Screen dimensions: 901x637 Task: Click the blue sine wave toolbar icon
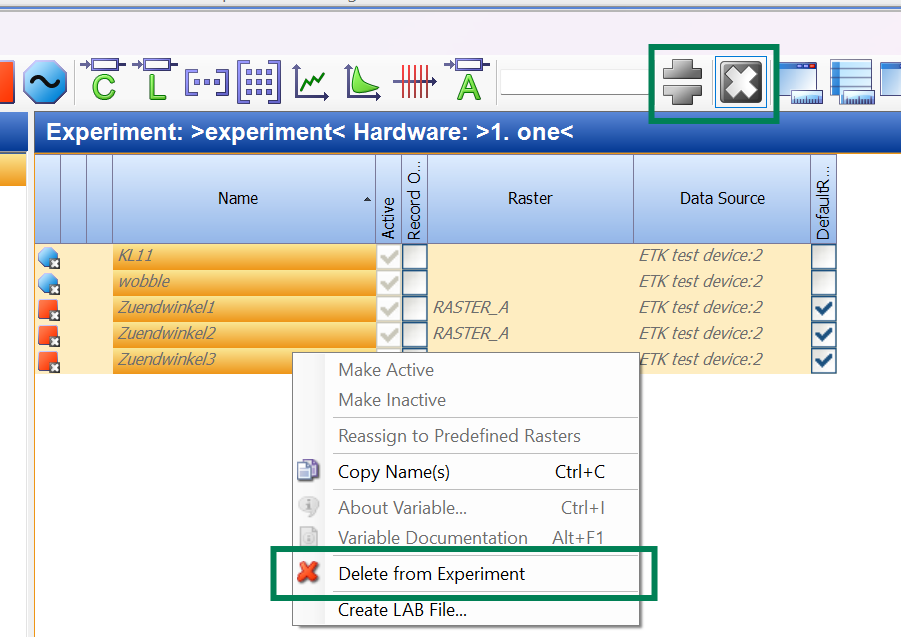(45, 81)
